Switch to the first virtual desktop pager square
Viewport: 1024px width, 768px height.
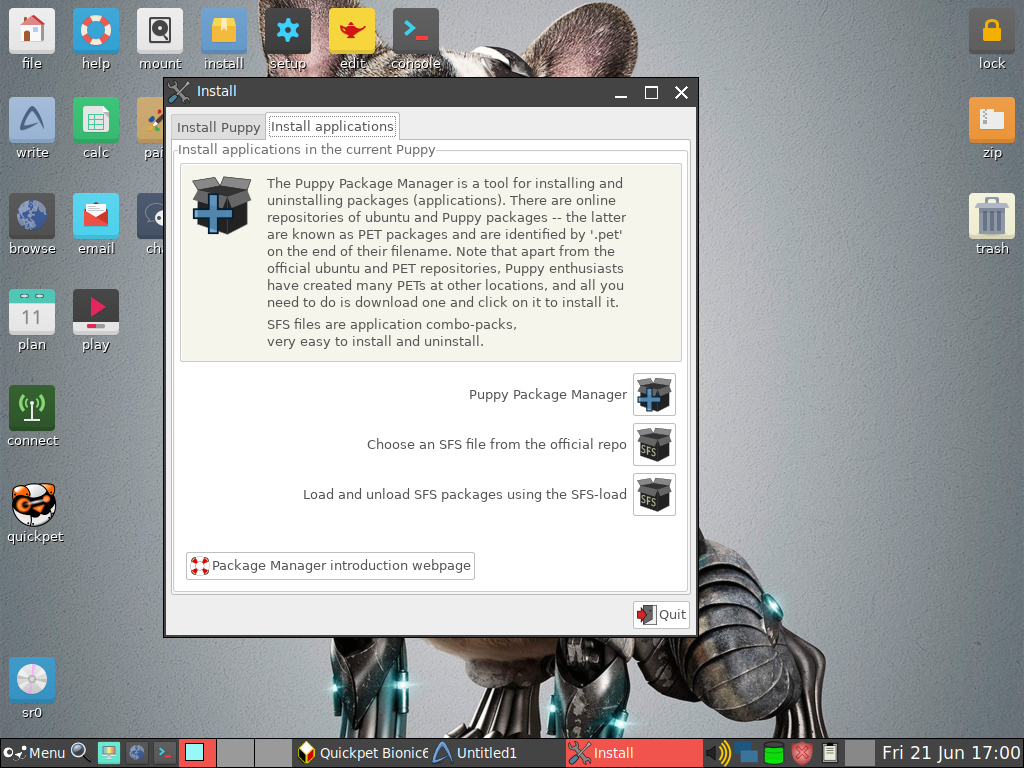[197, 752]
